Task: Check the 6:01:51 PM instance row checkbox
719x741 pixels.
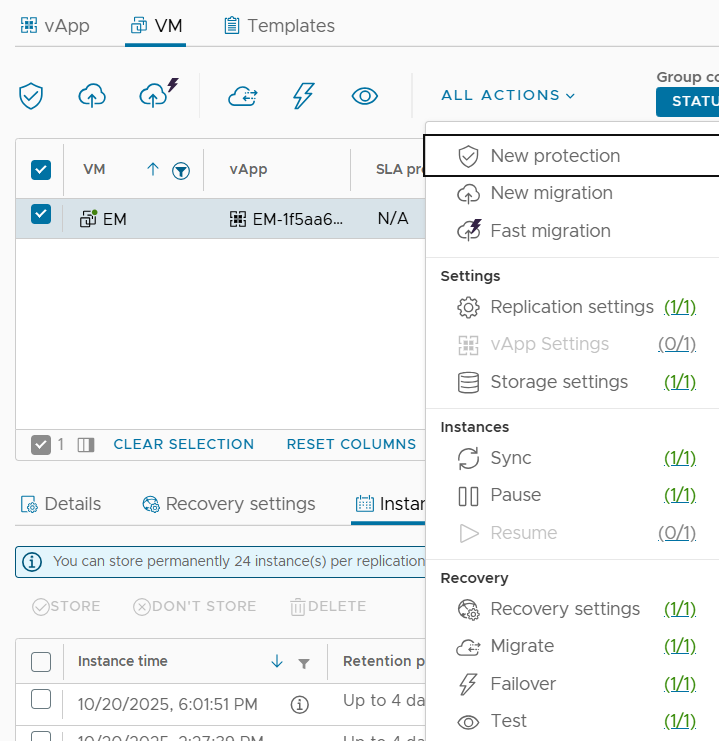Action: [41, 700]
